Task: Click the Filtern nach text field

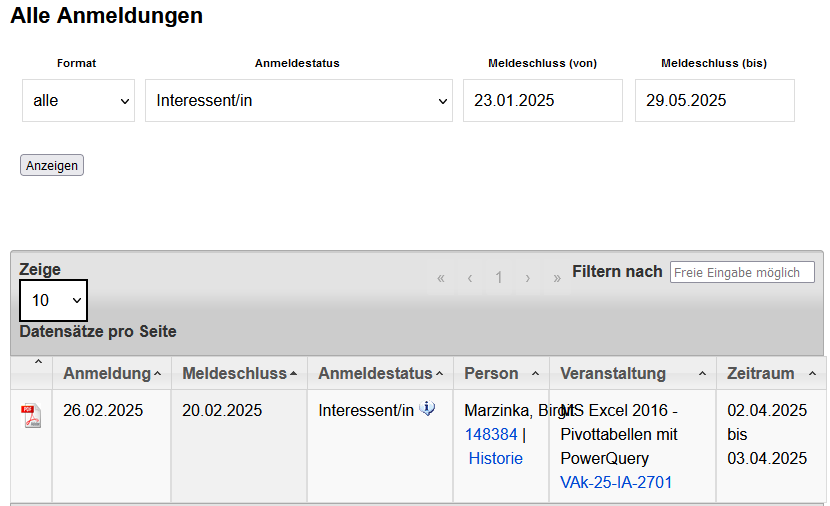Action: coord(742,272)
